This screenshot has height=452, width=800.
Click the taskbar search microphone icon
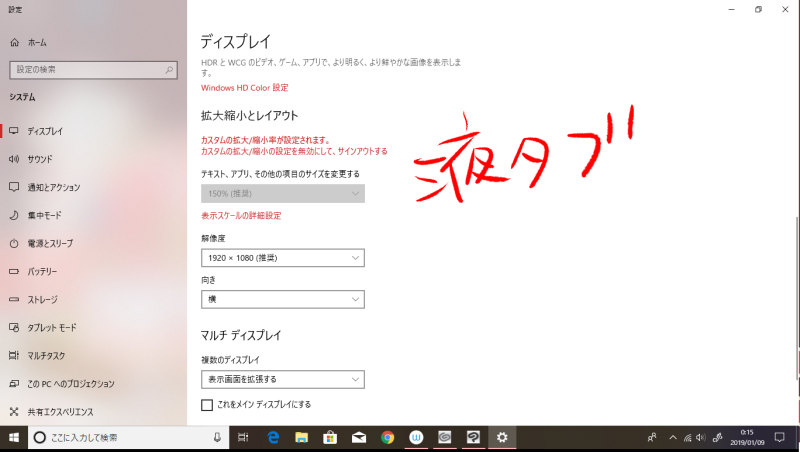(217, 437)
